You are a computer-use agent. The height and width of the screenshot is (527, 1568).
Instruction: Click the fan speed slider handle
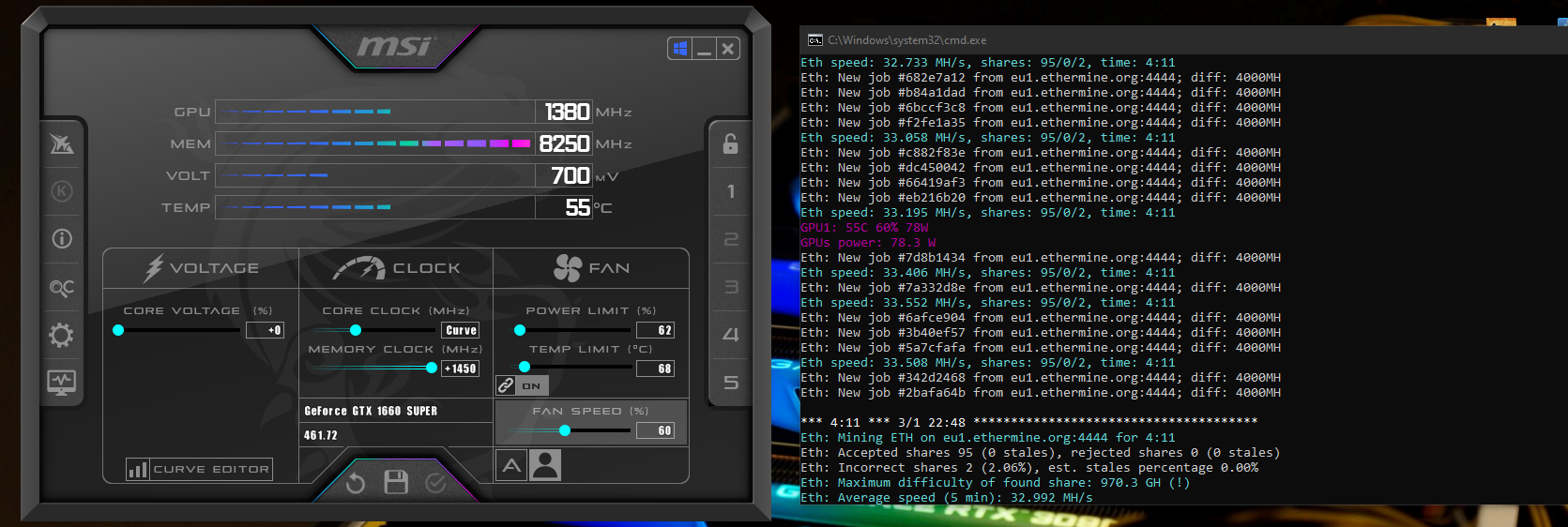tap(565, 430)
